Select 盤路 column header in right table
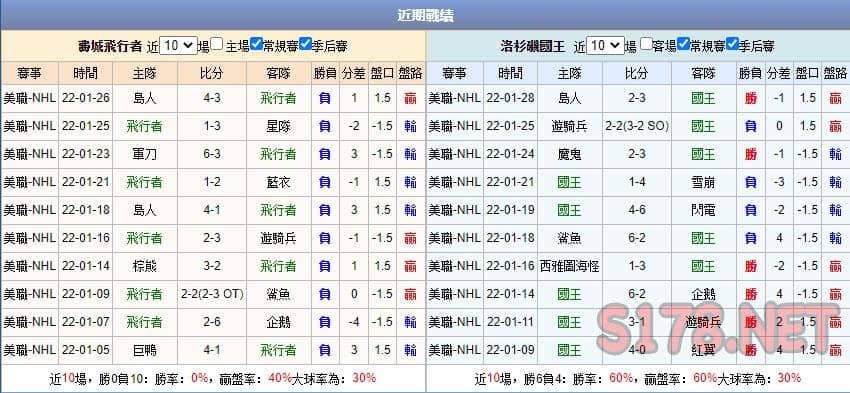Screen dimensions: 850x393 835,73
